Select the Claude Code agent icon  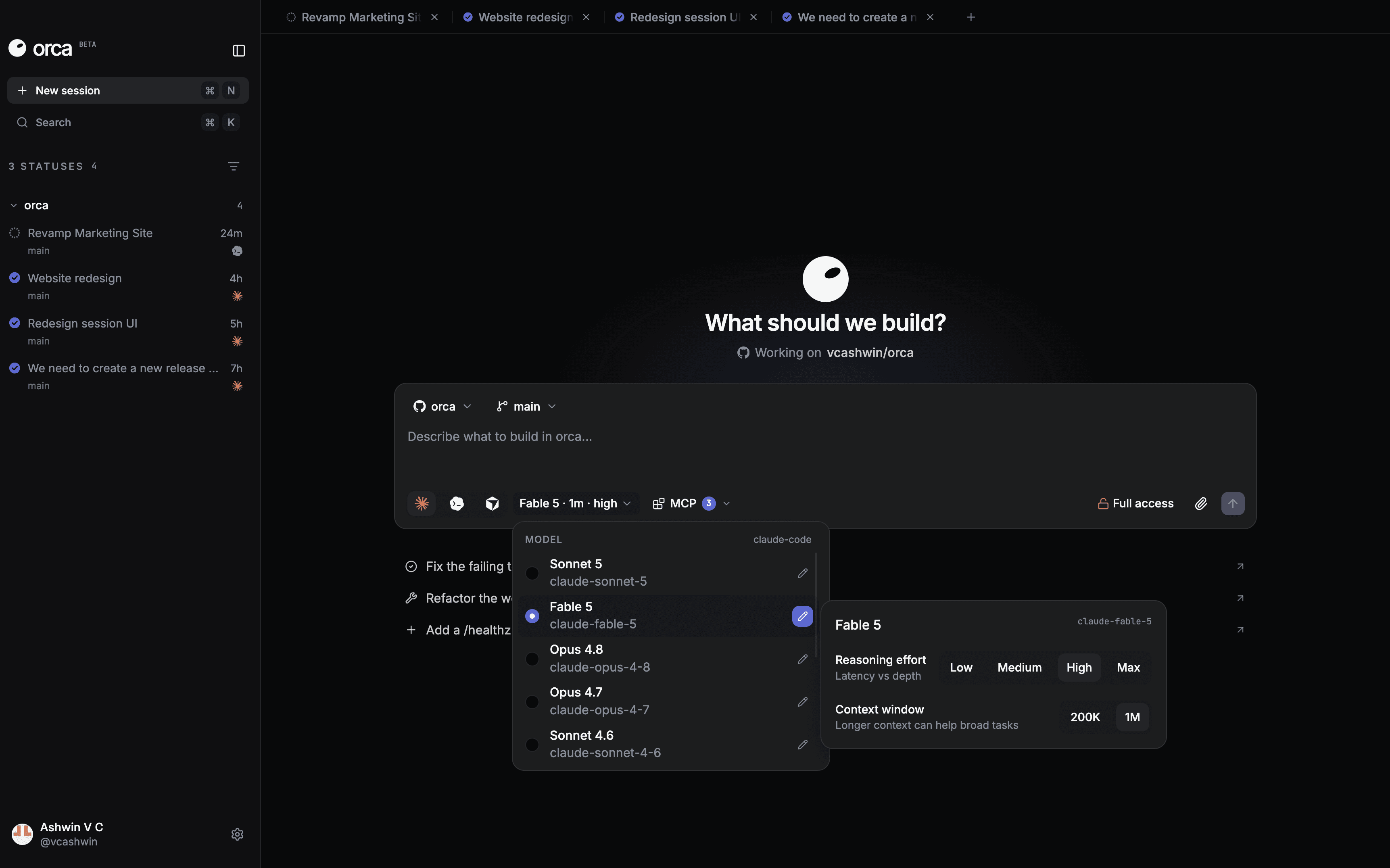422,503
